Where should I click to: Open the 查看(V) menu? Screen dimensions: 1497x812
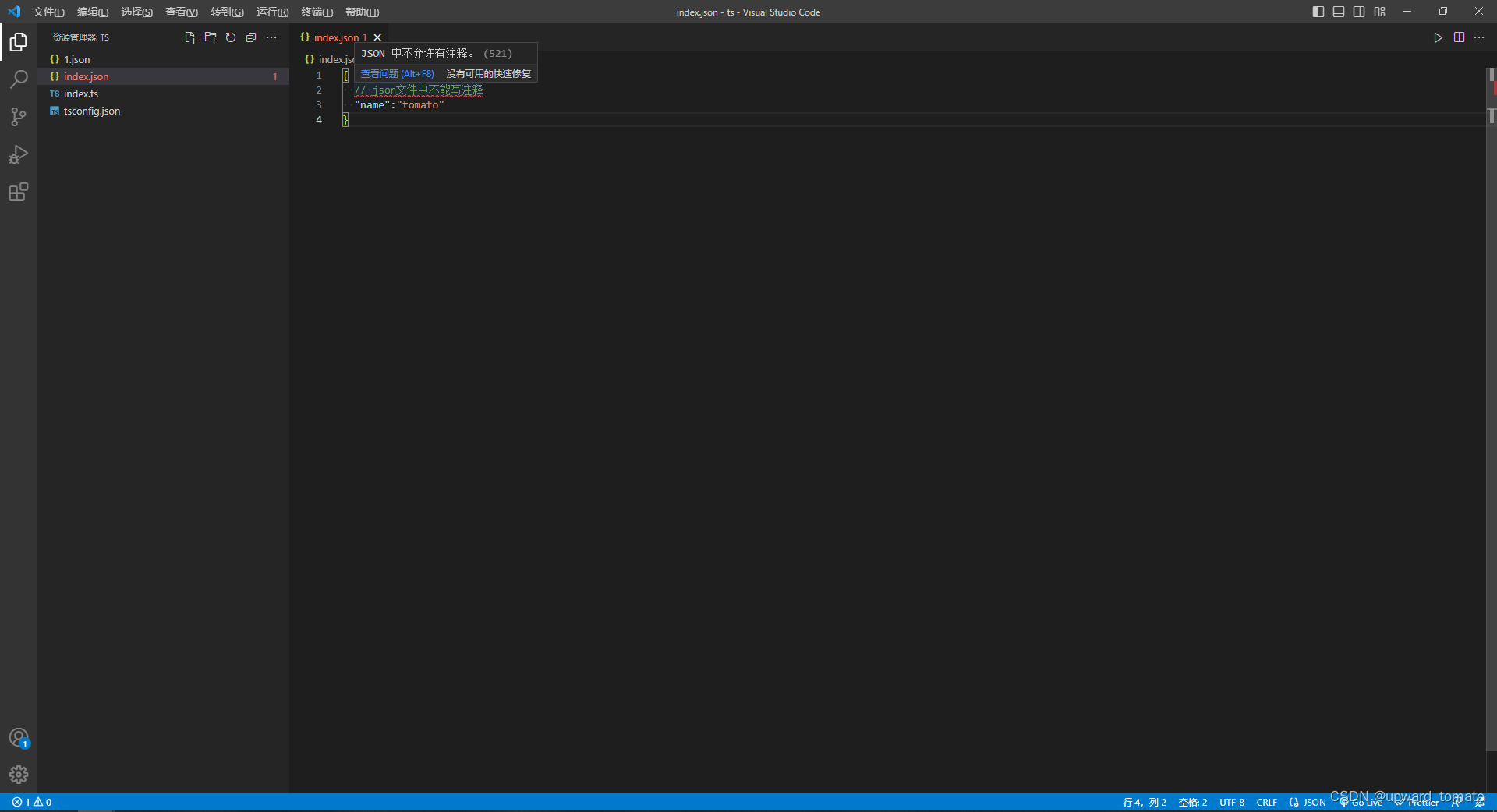(x=182, y=12)
